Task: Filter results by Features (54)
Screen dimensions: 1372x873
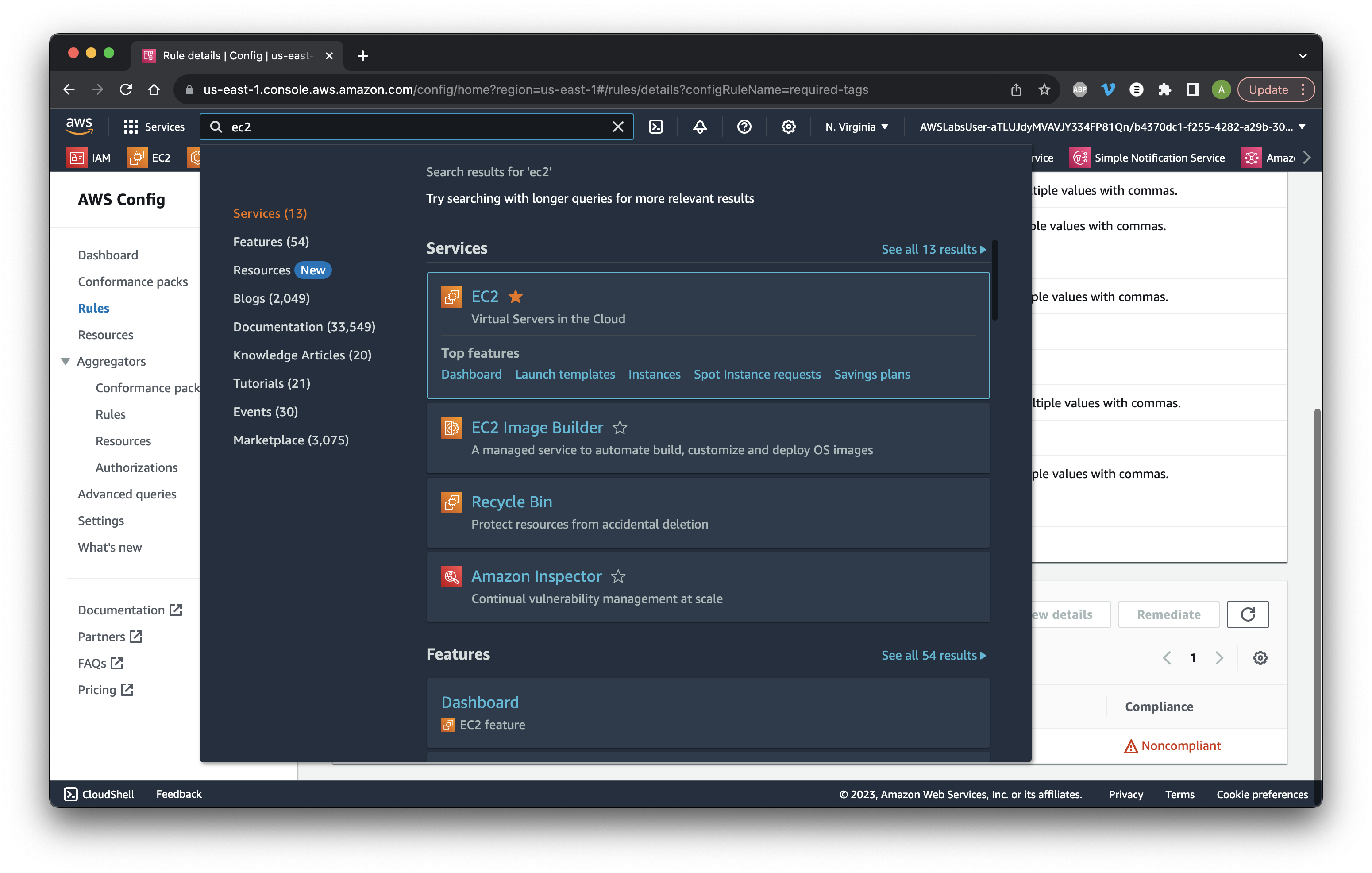Action: [271, 242]
